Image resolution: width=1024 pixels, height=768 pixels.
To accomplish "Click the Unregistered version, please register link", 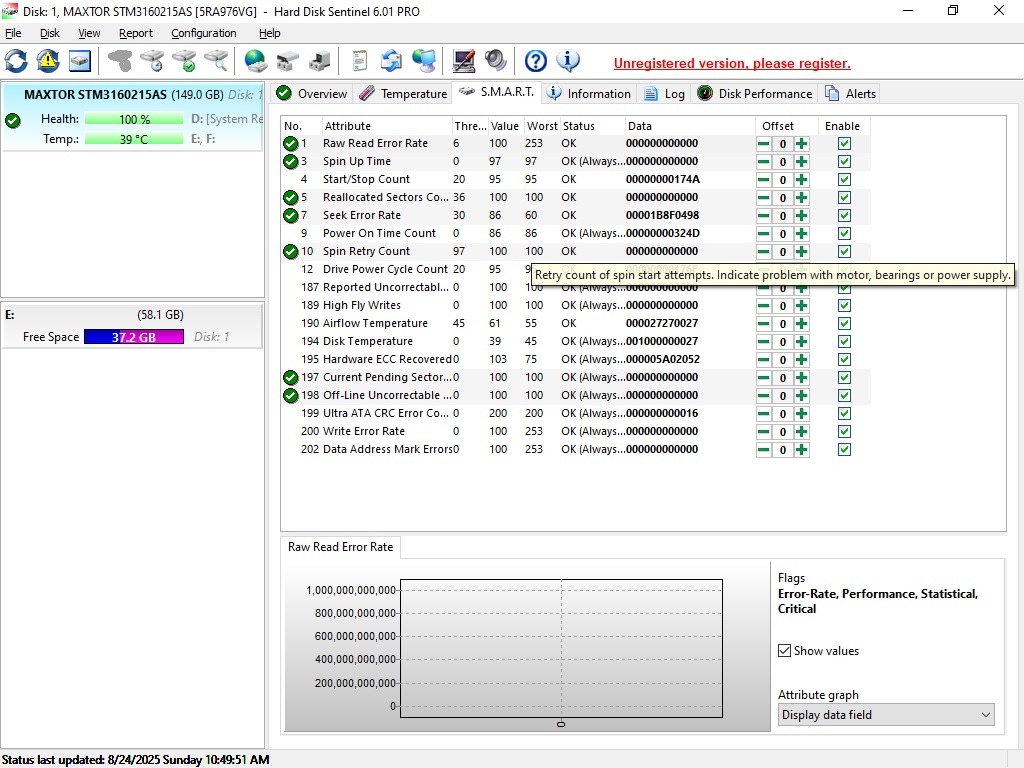I will point(732,63).
